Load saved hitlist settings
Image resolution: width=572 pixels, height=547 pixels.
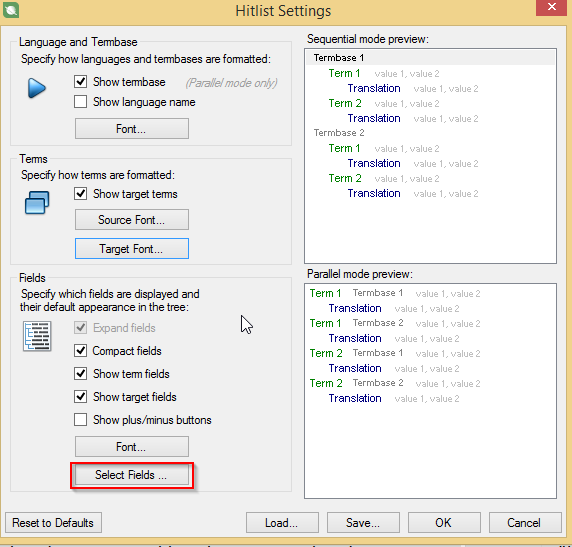(282, 523)
